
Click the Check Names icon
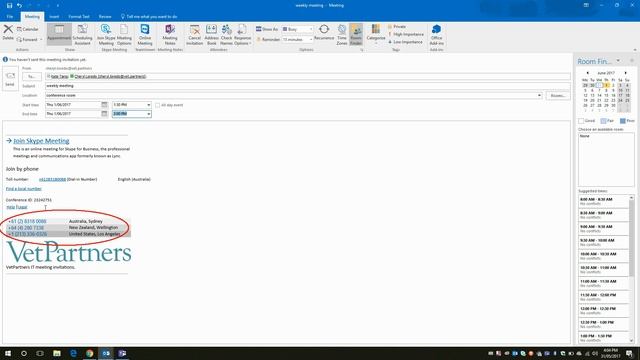tap(226, 34)
